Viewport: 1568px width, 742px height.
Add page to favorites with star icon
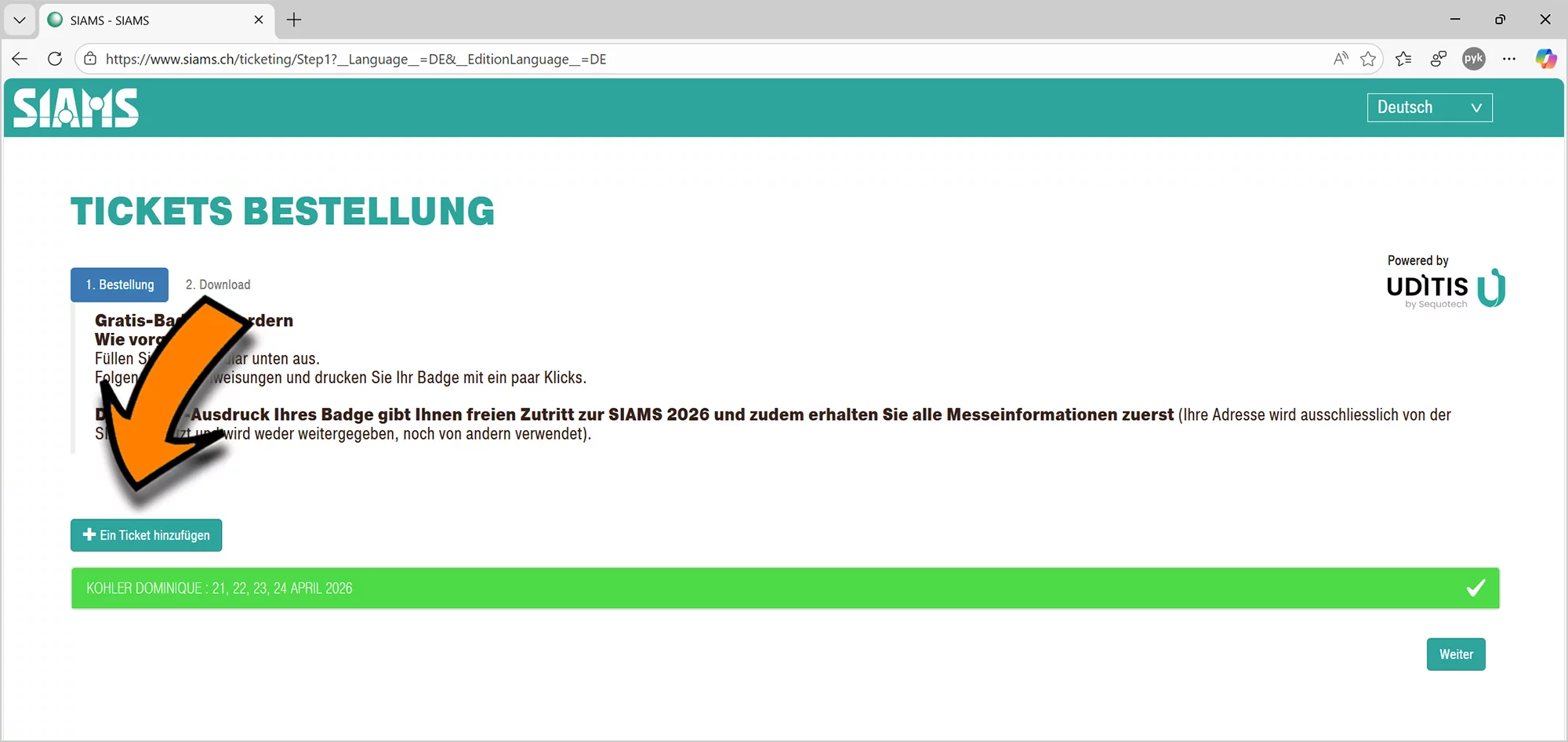tap(1368, 59)
